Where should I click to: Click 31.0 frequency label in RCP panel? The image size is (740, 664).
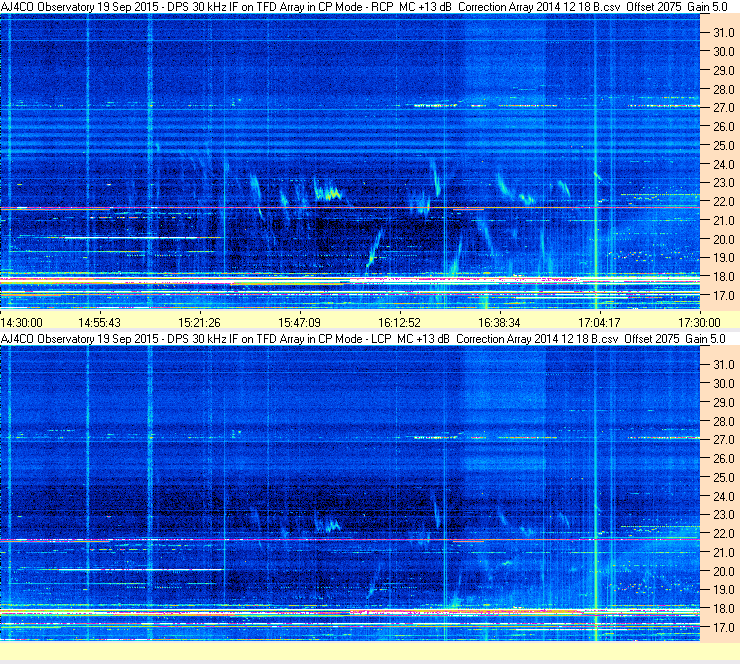pyautogui.click(x=724, y=33)
